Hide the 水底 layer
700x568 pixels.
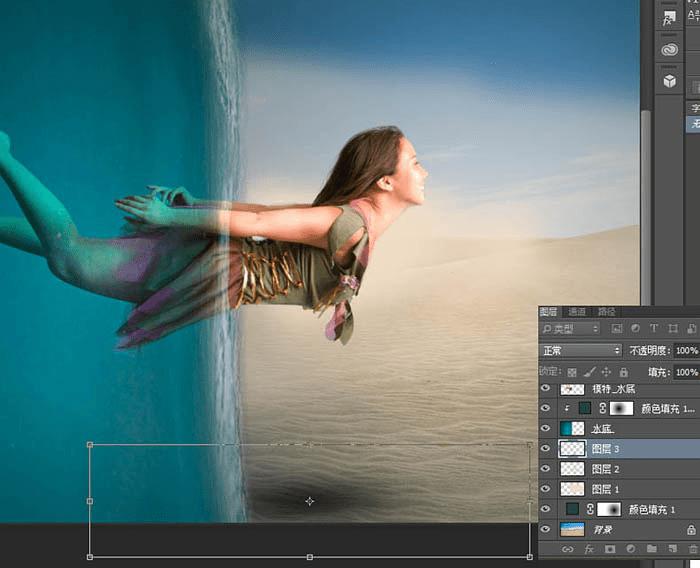(x=546, y=429)
